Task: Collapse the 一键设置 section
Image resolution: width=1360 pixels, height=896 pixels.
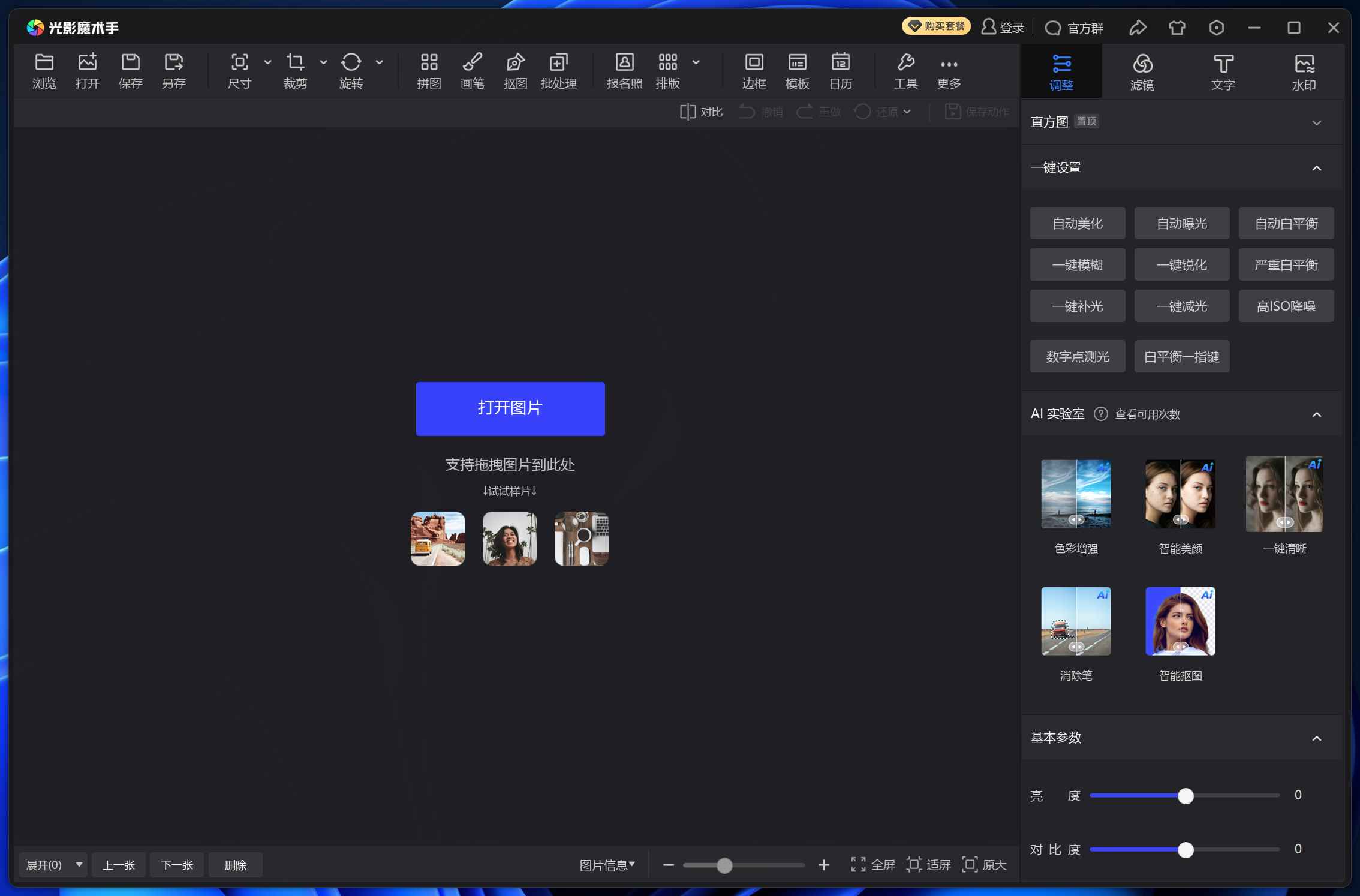Action: point(1317,168)
